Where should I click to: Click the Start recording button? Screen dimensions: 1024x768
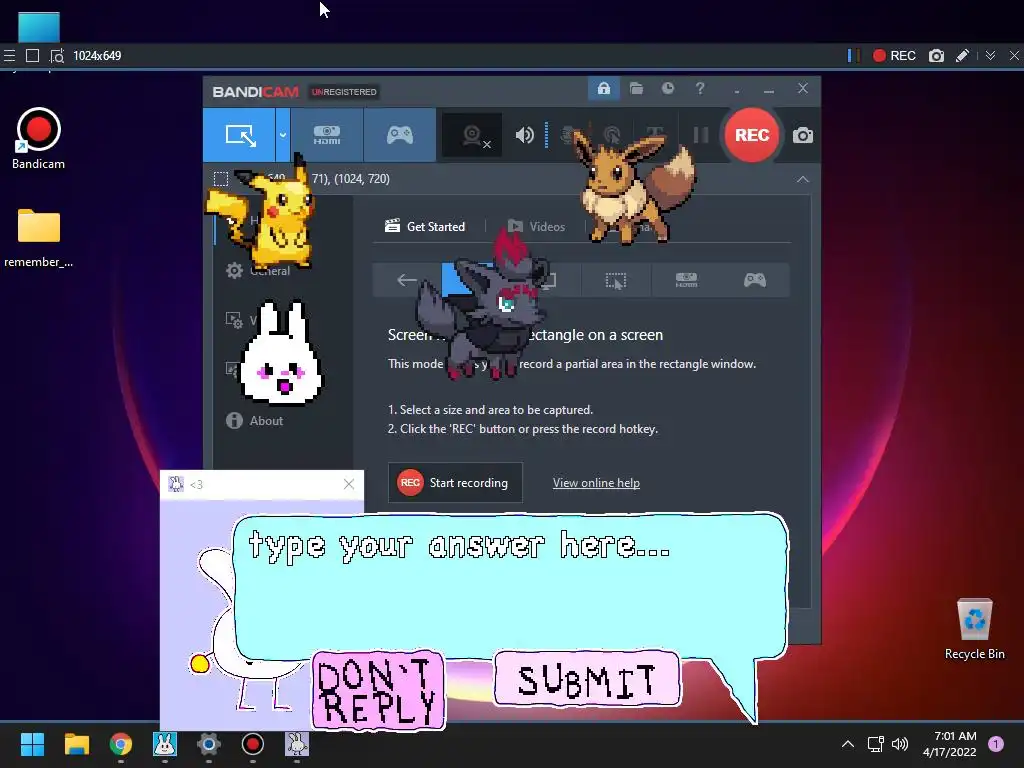[x=455, y=483]
